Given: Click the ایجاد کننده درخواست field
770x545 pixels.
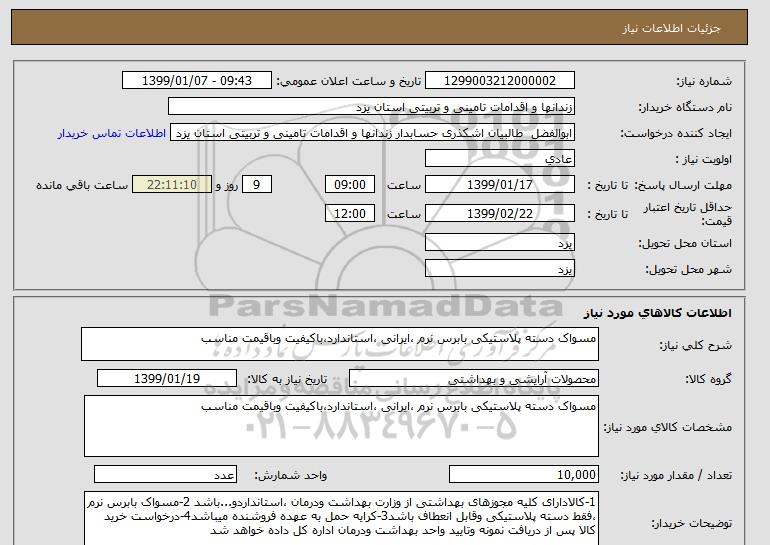Looking at the screenshot, I should pyautogui.click(x=372, y=133).
